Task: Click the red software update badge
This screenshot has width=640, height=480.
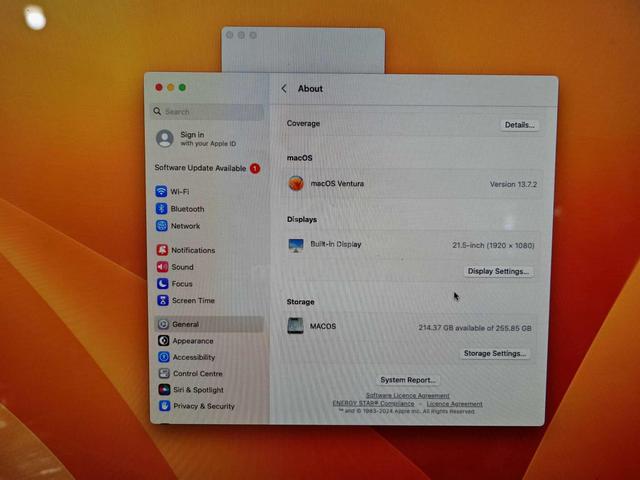Action: click(255, 168)
